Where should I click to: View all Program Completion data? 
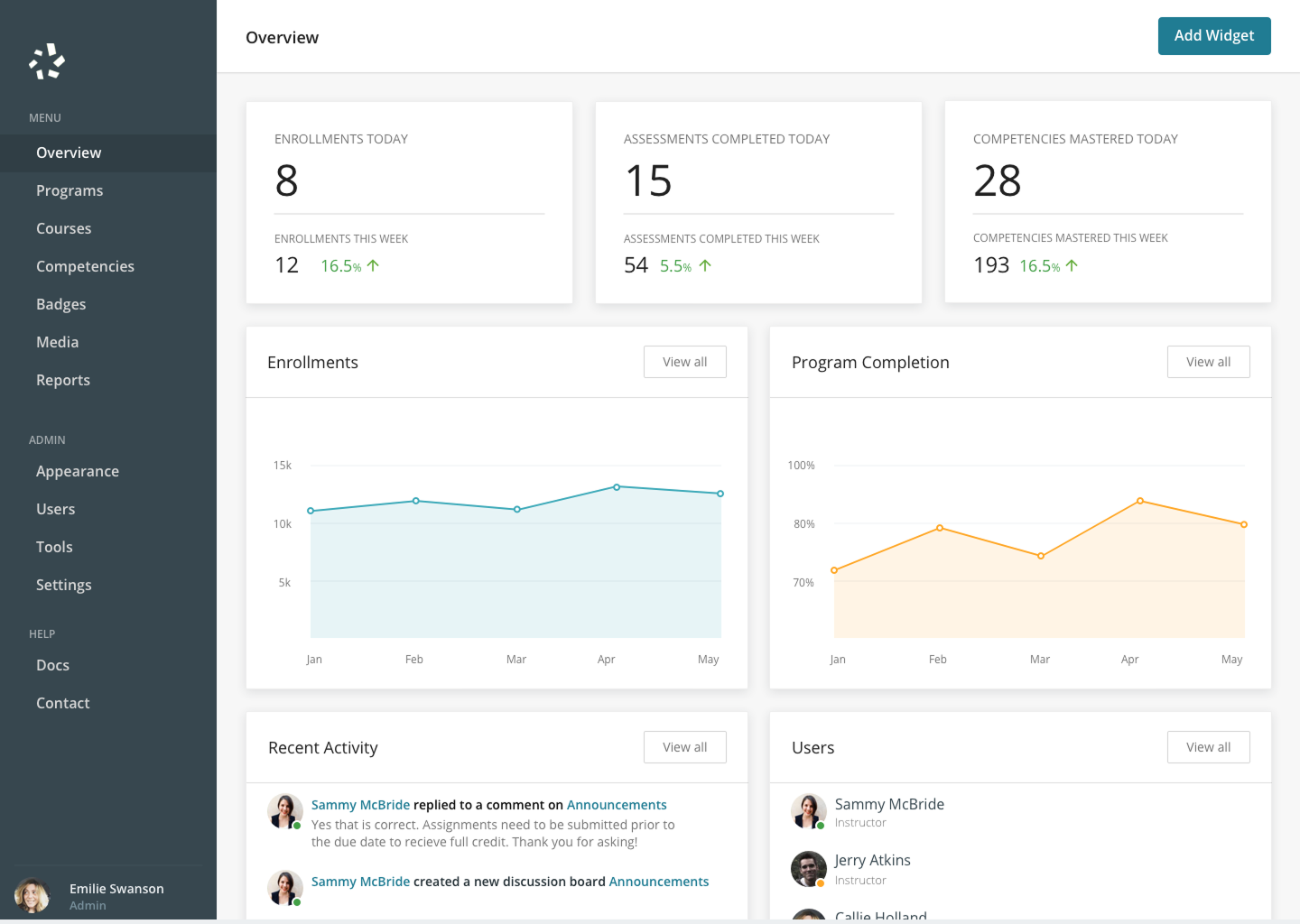coord(1209,362)
